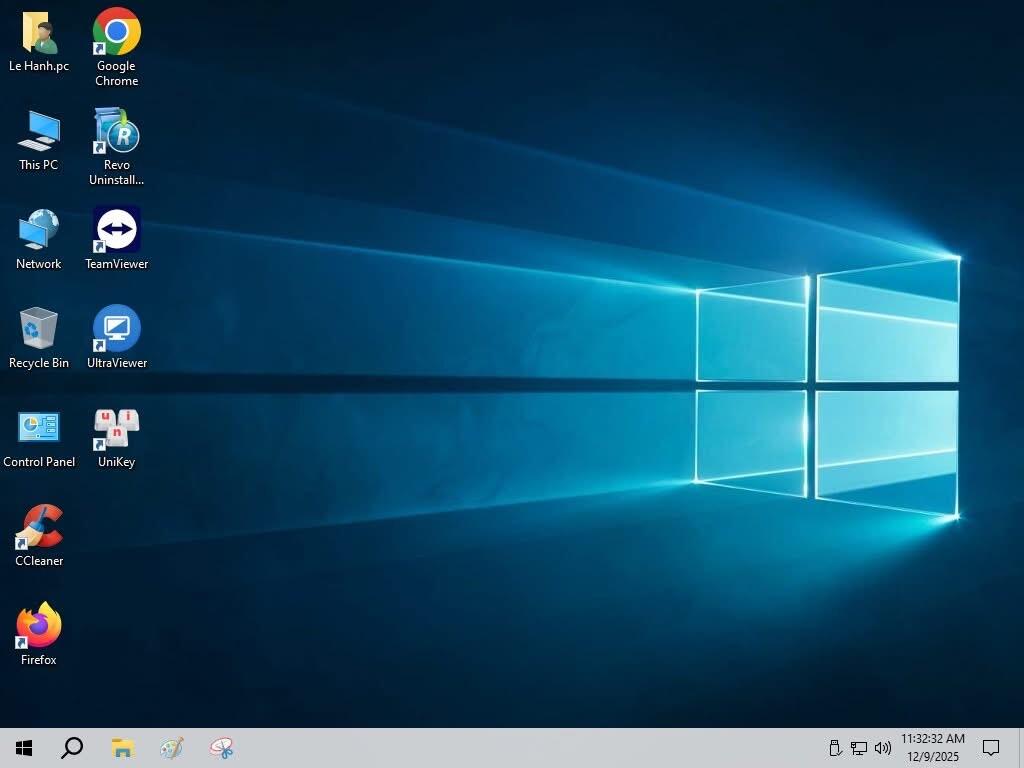This screenshot has width=1024, height=768.
Task: Select the CCleaner desktop icon
Action: (x=39, y=528)
